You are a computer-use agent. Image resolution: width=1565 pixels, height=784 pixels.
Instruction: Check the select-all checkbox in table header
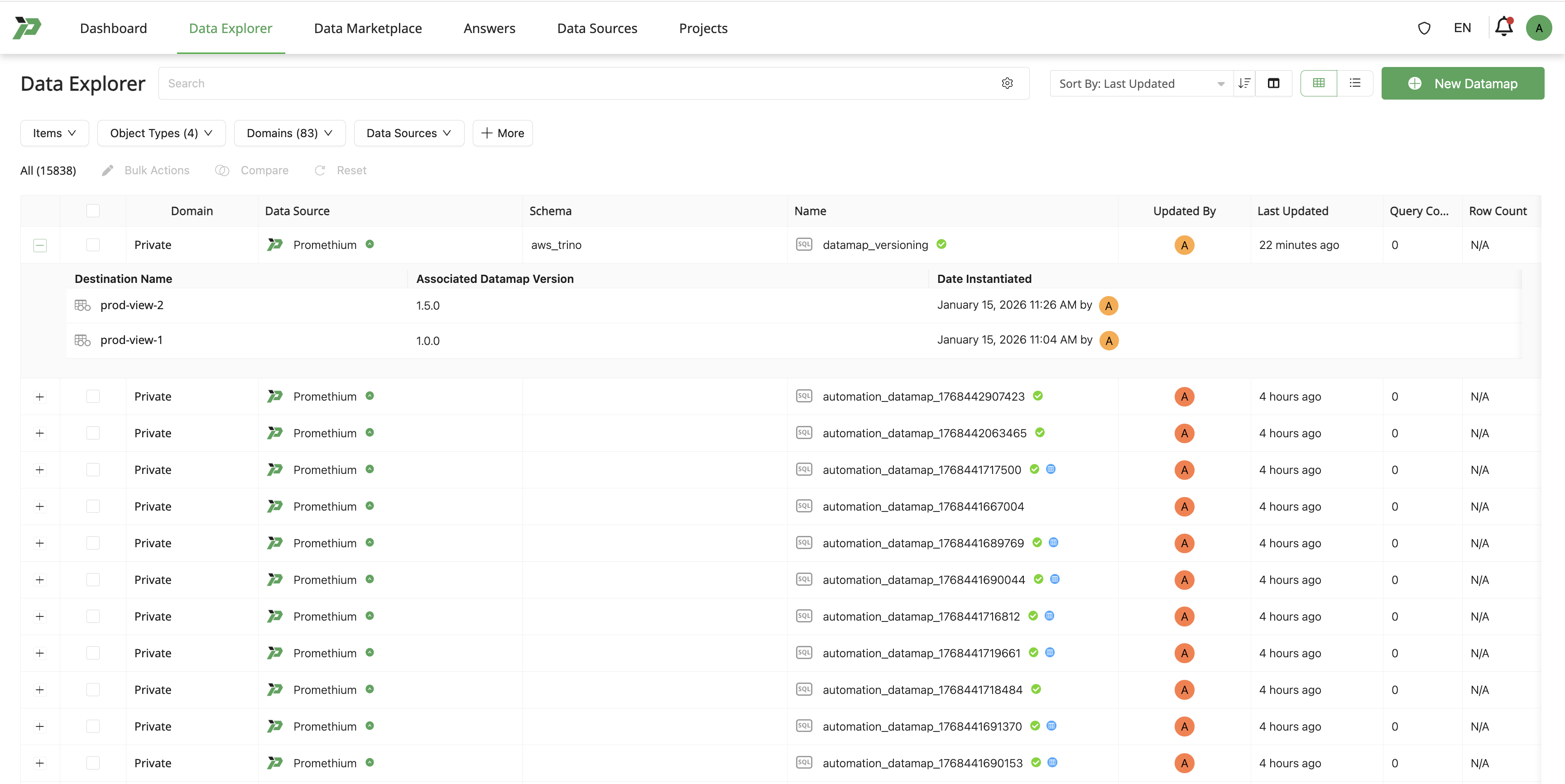(x=92, y=211)
